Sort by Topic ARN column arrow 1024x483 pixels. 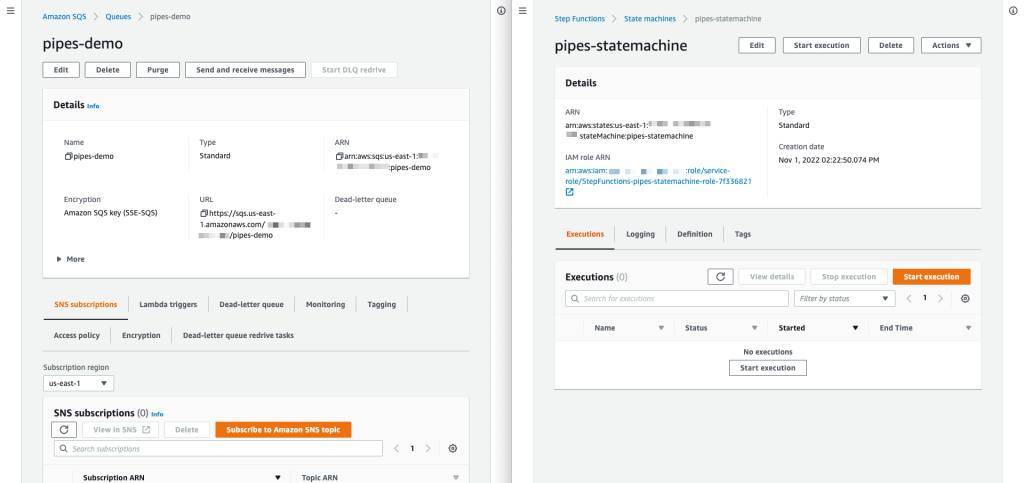456,478
